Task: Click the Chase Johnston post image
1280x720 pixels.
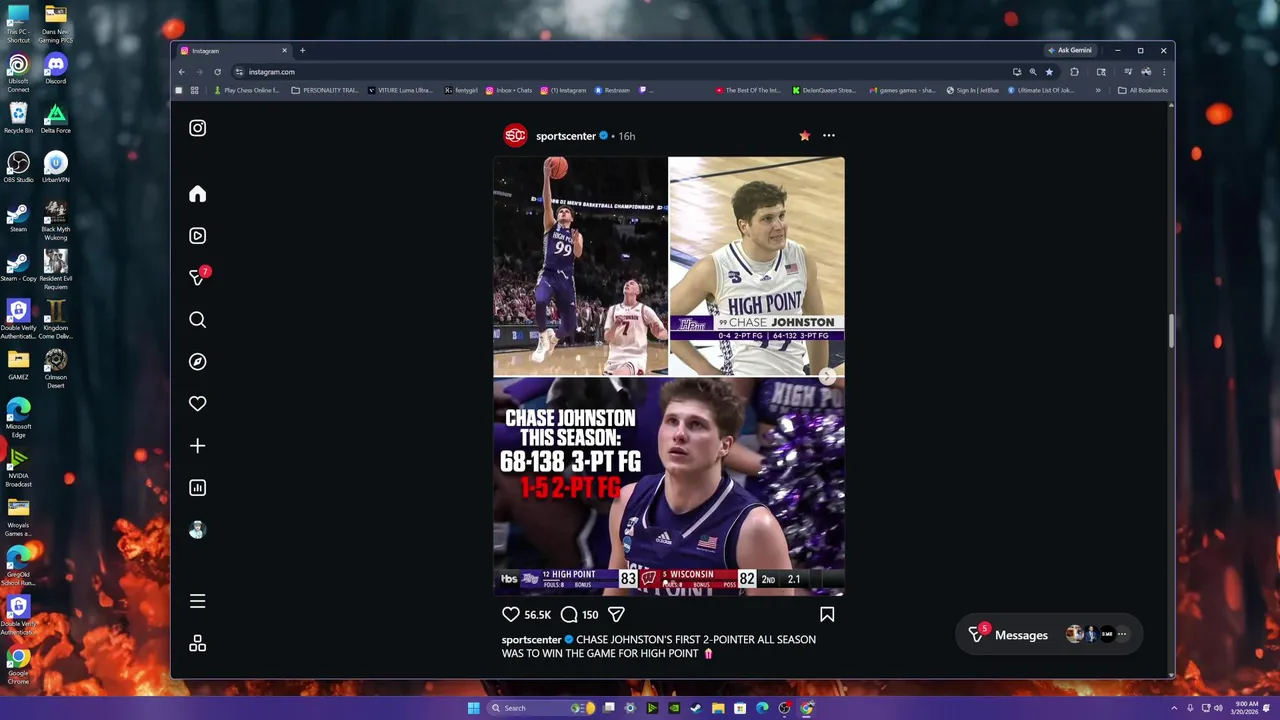Action: click(669, 376)
